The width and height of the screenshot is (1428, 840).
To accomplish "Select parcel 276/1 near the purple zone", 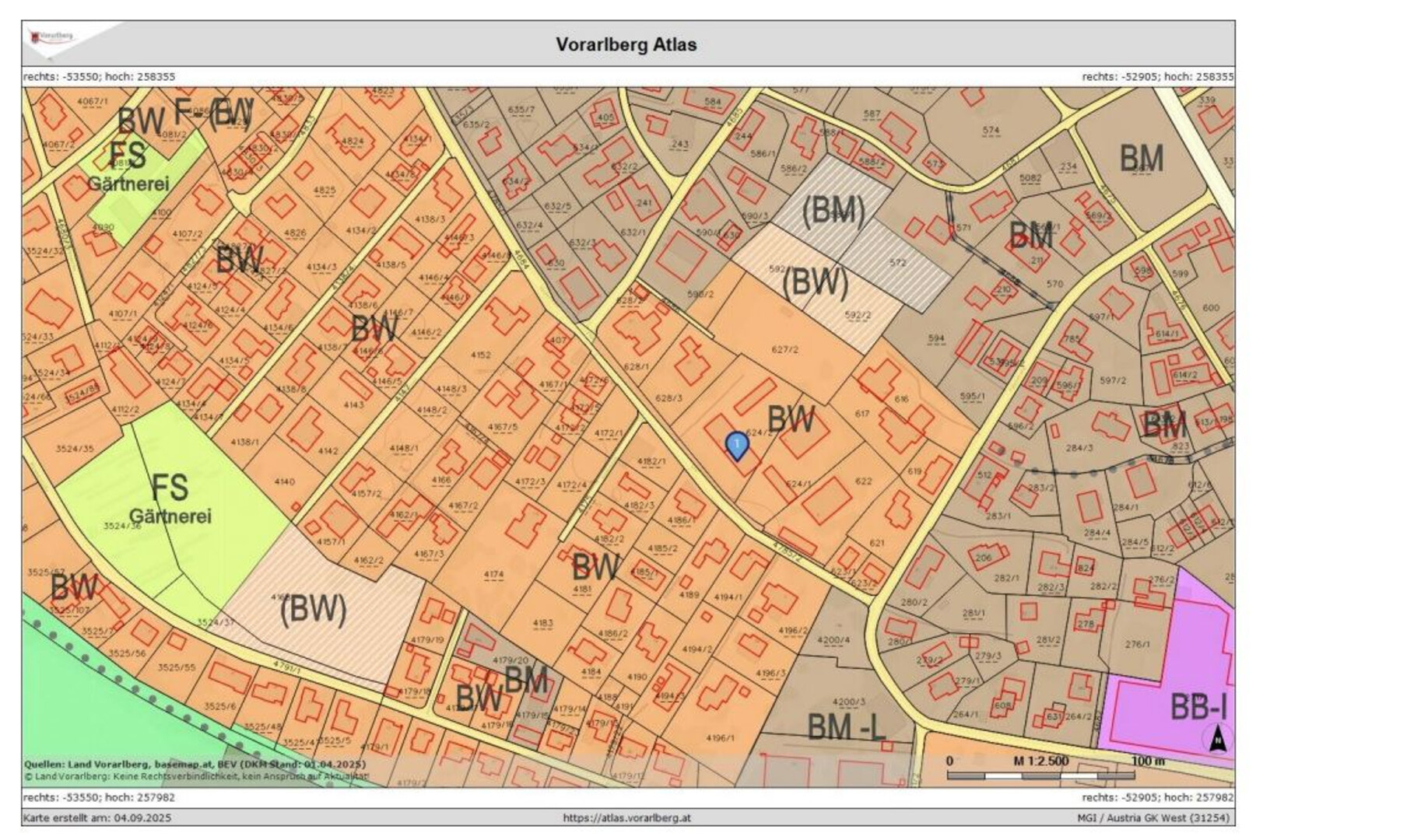I will 1137,644.
